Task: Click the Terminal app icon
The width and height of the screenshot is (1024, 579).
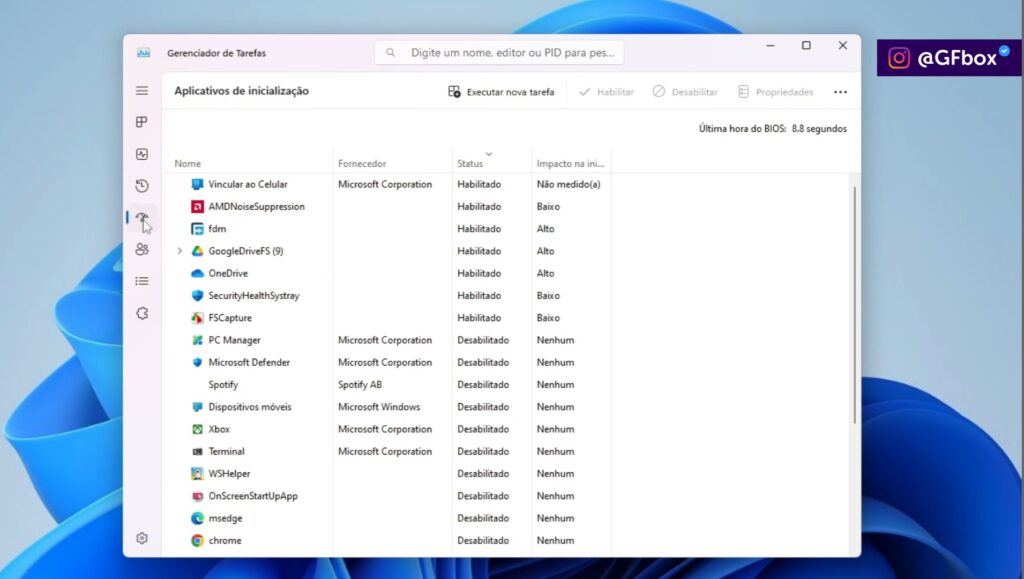Action: pyautogui.click(x=197, y=451)
